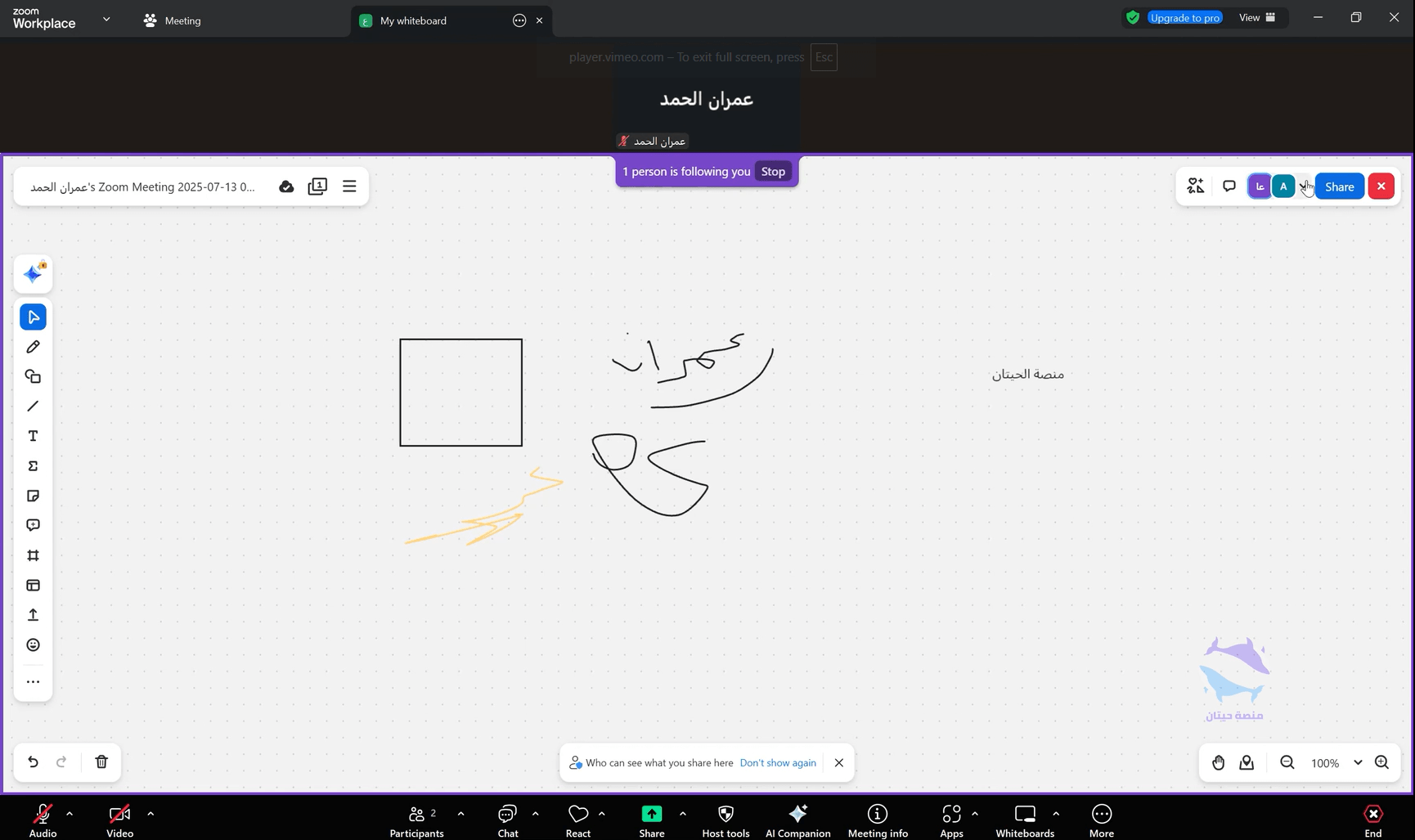The height and width of the screenshot is (840, 1415).
Task: Unmute the microphone Audio button
Action: 43,820
